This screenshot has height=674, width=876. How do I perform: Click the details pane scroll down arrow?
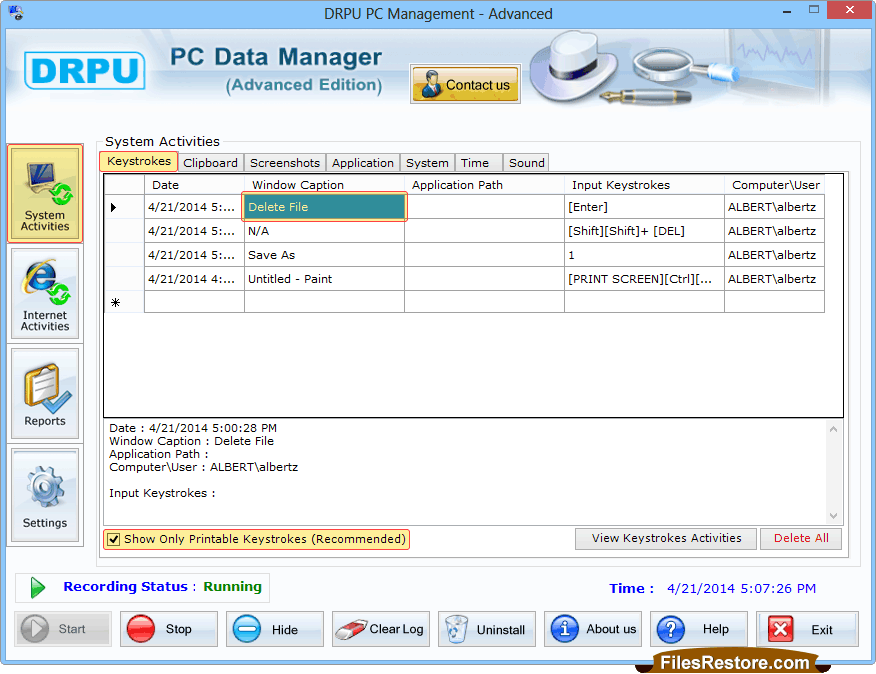point(833,516)
